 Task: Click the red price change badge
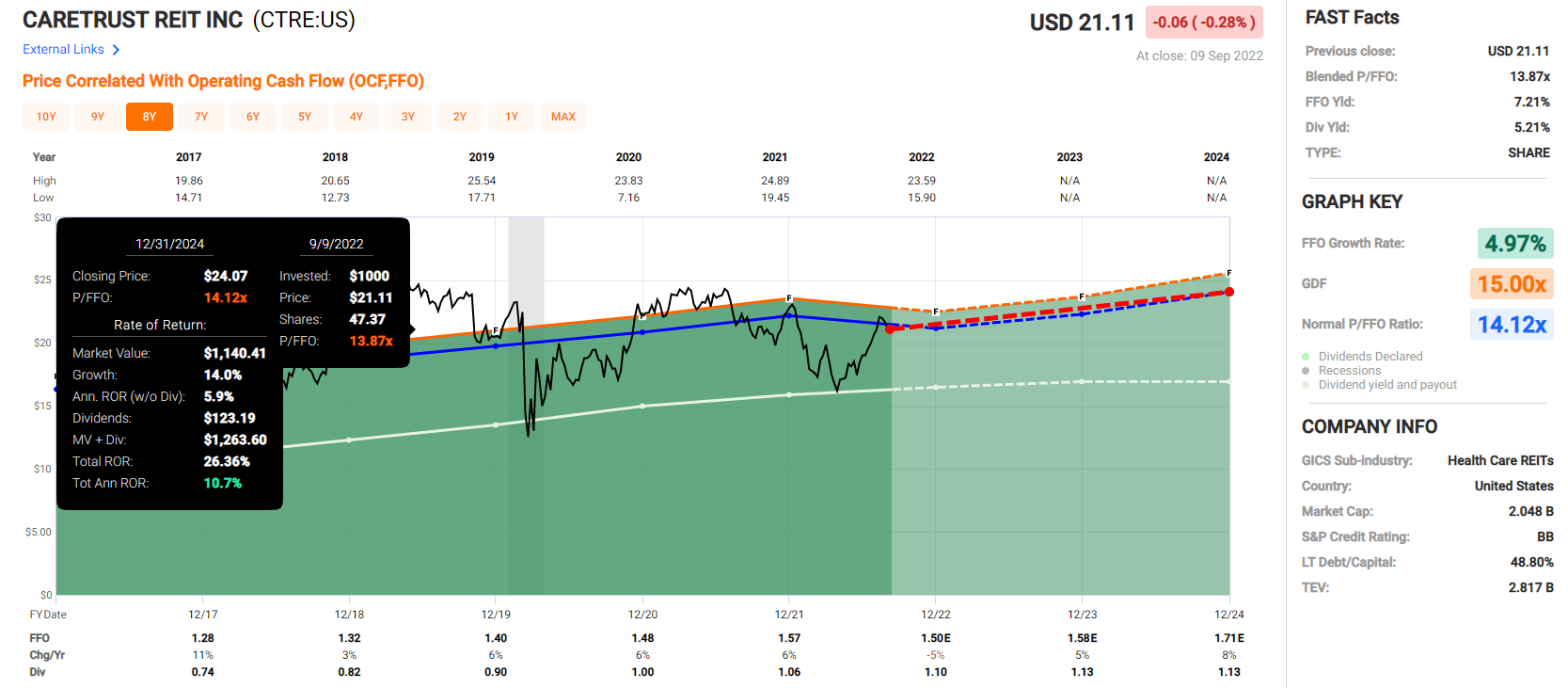[x=1204, y=22]
